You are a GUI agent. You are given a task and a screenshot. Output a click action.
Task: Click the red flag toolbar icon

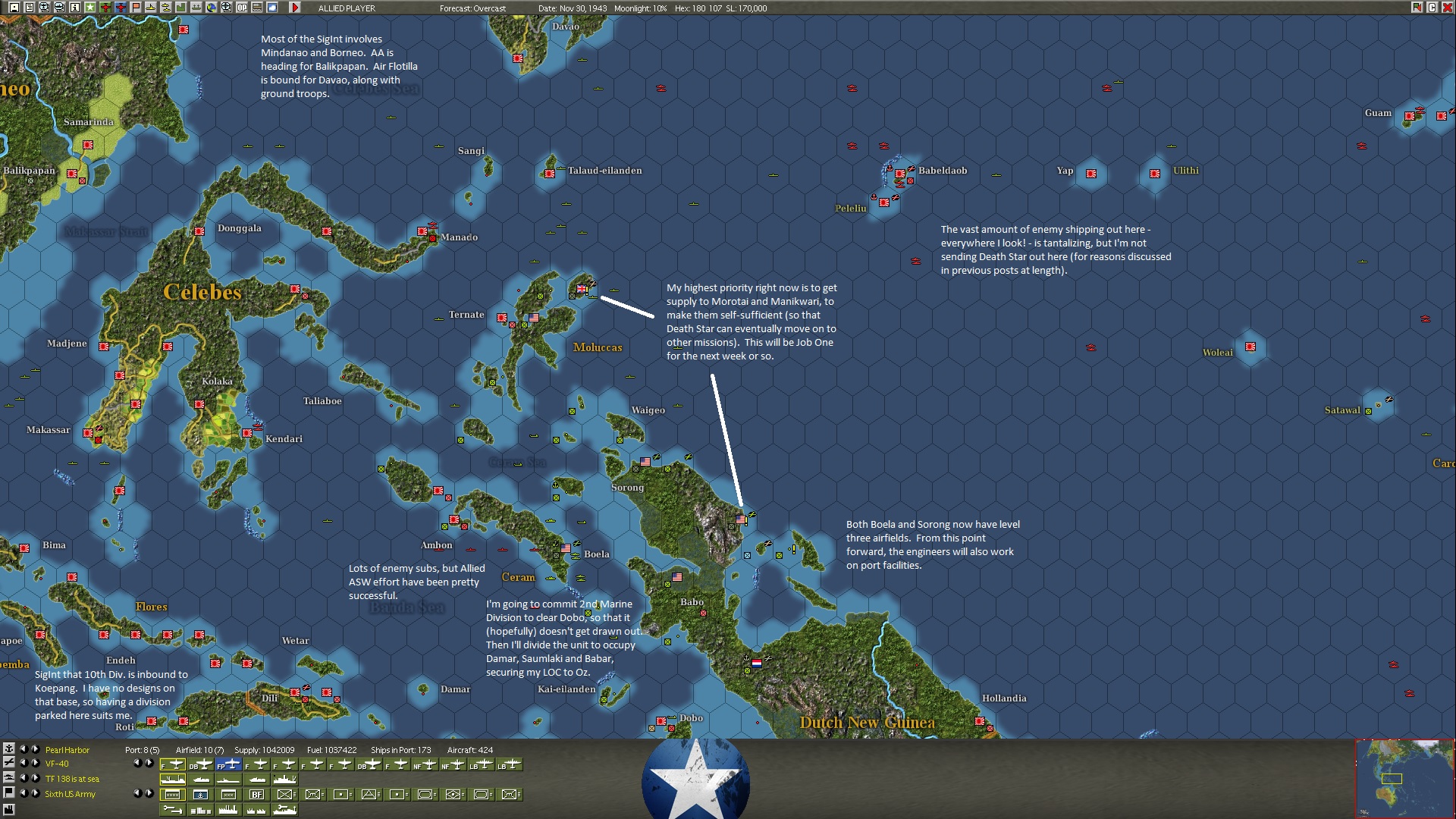click(x=136, y=8)
